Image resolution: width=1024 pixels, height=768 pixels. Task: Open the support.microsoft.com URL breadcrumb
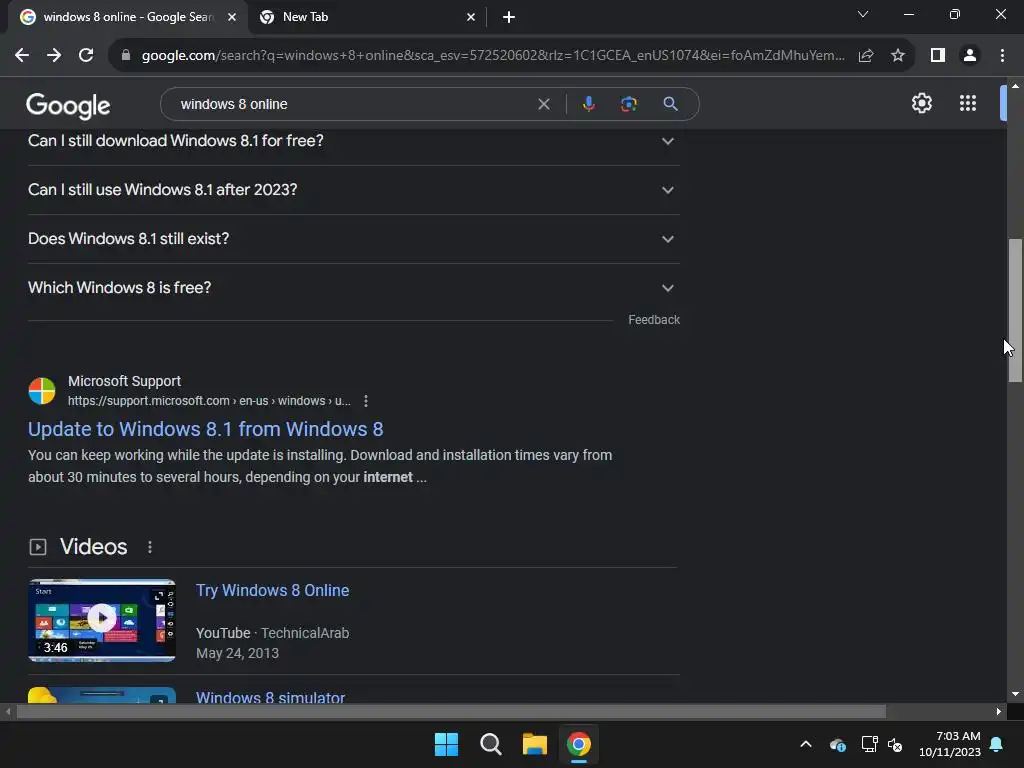coord(209,401)
